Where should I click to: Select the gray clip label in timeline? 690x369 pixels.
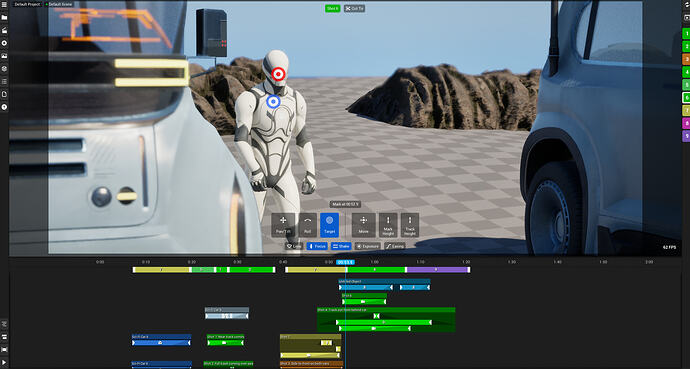tap(227, 310)
